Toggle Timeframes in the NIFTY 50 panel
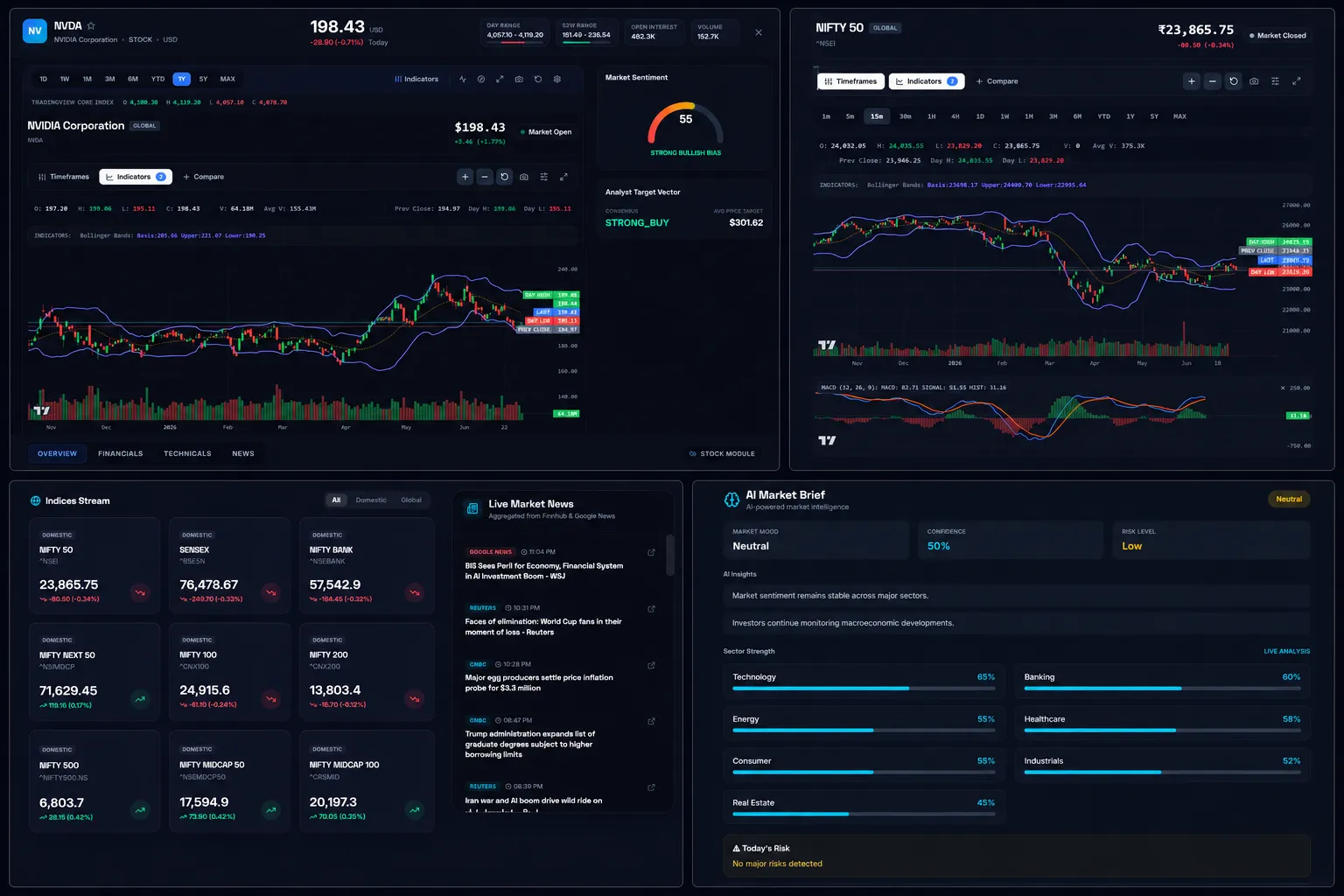This screenshot has height=896, width=1344. click(850, 81)
